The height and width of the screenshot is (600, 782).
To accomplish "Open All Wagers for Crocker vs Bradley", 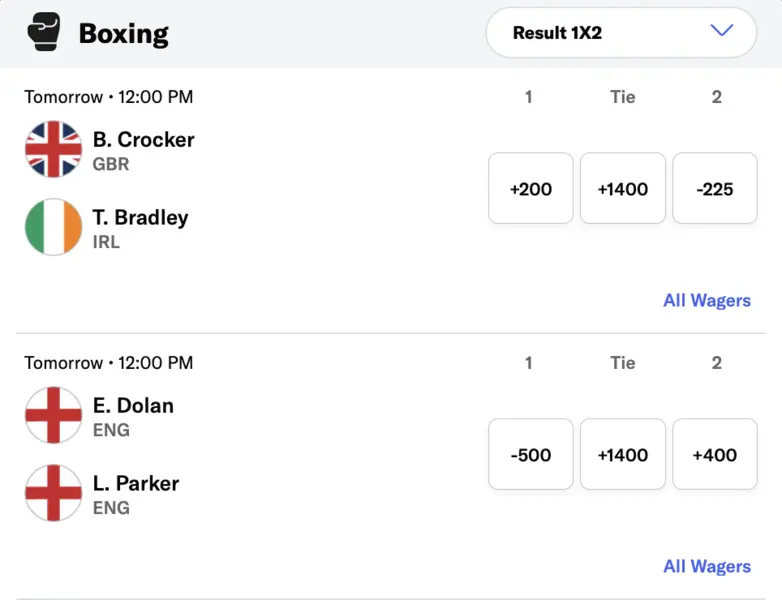I will 706,300.
